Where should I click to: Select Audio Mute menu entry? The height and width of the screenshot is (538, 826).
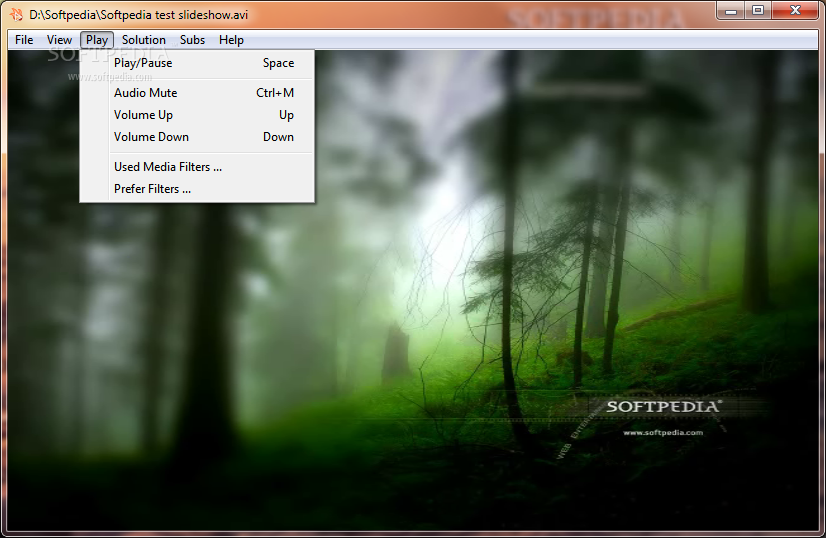click(x=198, y=93)
